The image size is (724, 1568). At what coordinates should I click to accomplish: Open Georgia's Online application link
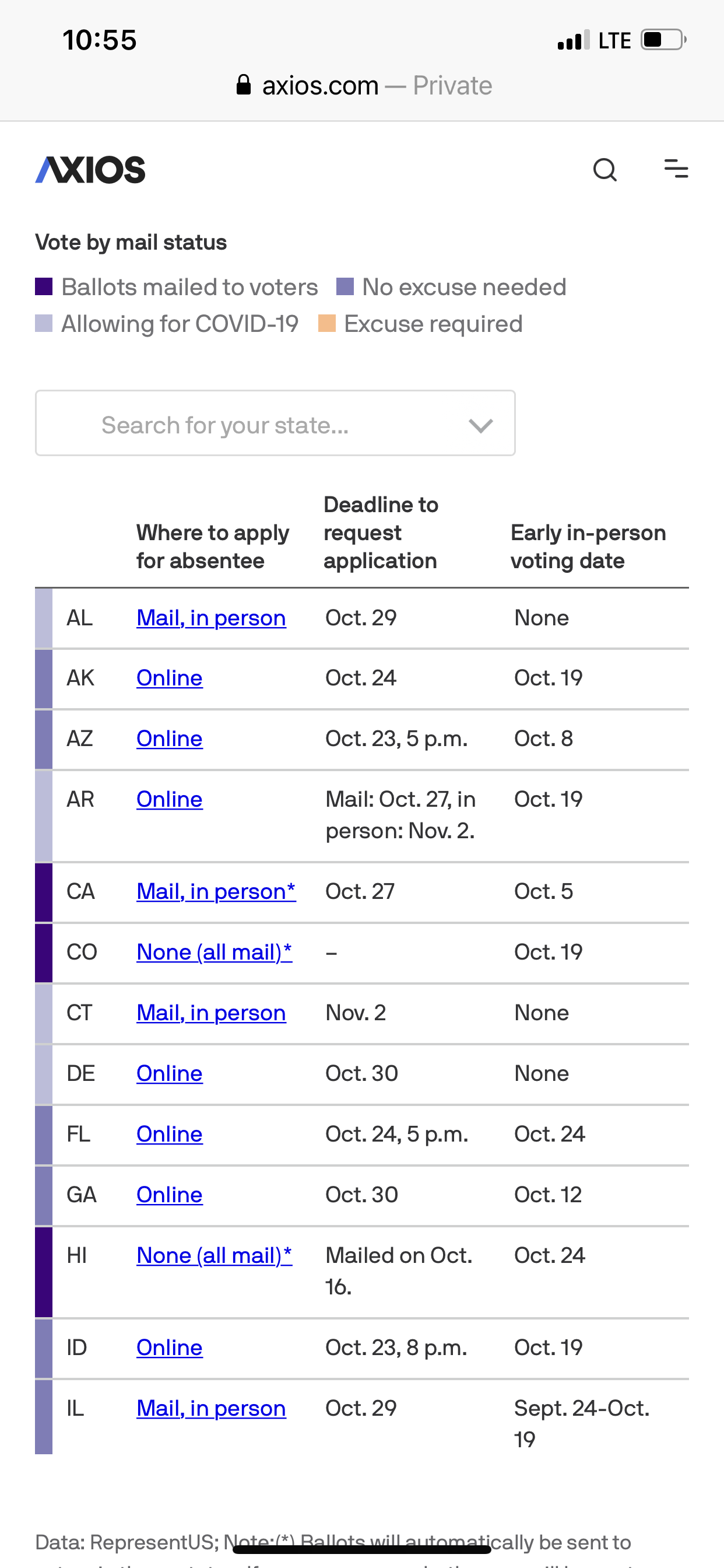pyautogui.click(x=169, y=1195)
